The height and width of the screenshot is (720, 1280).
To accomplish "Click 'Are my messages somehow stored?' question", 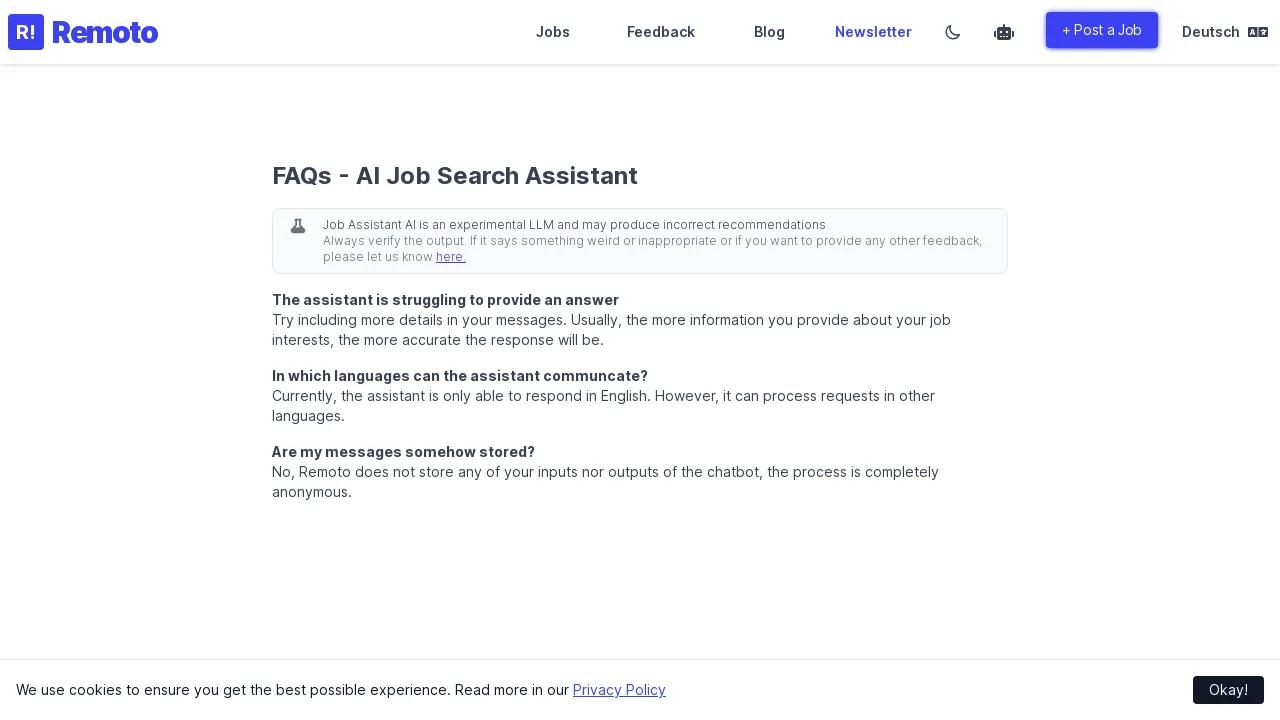I will click(403, 452).
